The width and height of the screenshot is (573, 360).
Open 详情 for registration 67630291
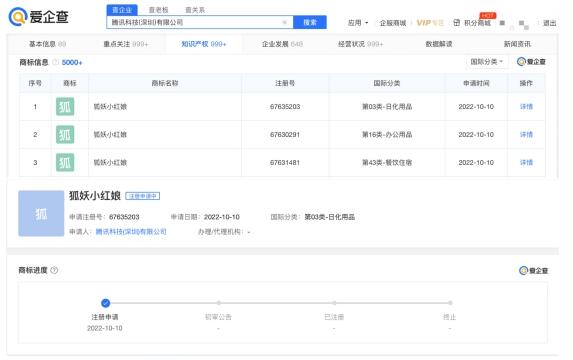(x=526, y=134)
